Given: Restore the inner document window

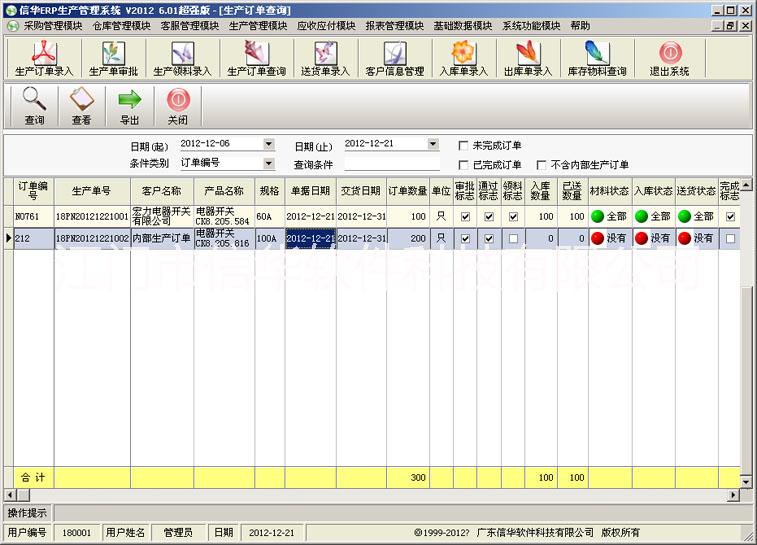Looking at the screenshot, I should pos(730,26).
